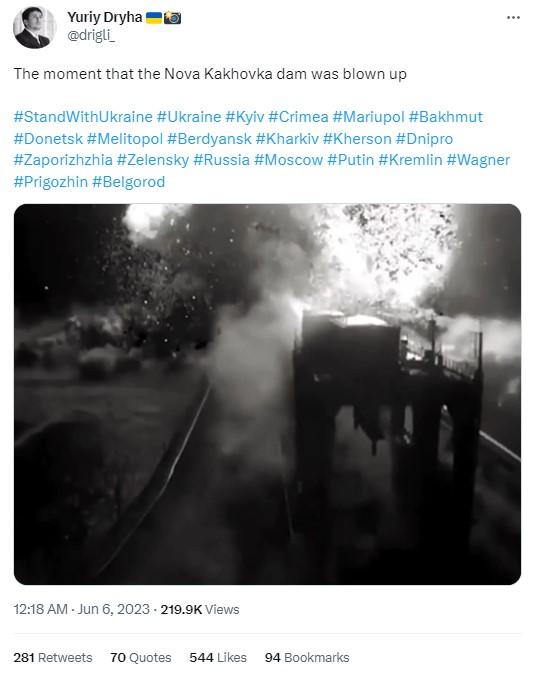This screenshot has height=679, width=533.
Task: Play the dam explosion video thumbnail
Action: [x=267, y=394]
